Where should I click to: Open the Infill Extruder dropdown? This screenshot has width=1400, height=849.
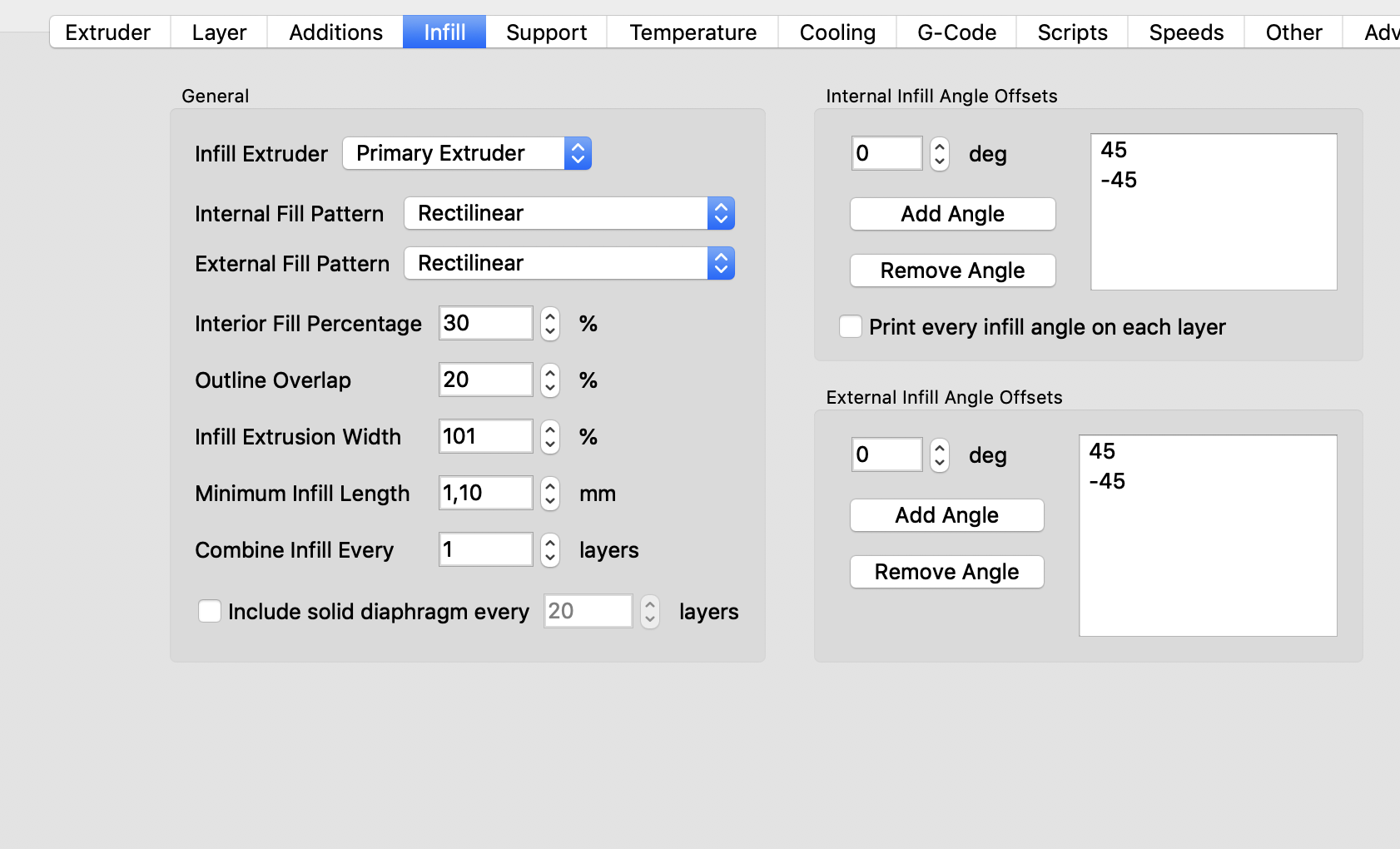pyautogui.click(x=467, y=153)
